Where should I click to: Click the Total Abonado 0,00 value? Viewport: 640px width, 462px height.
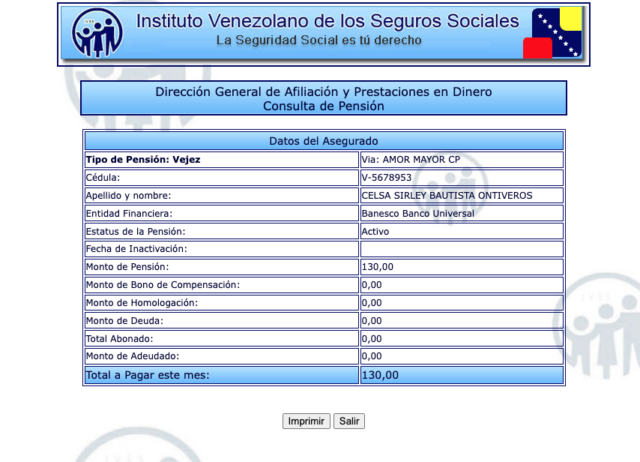(372, 339)
